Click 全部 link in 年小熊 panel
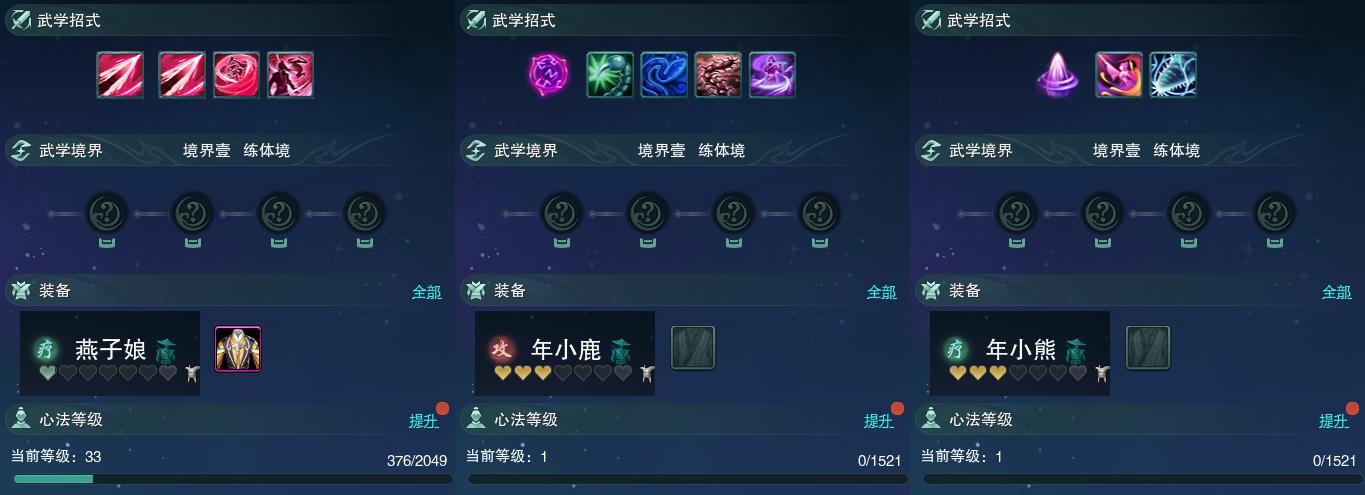Viewport: 1365px width, 495px height. (1336, 292)
